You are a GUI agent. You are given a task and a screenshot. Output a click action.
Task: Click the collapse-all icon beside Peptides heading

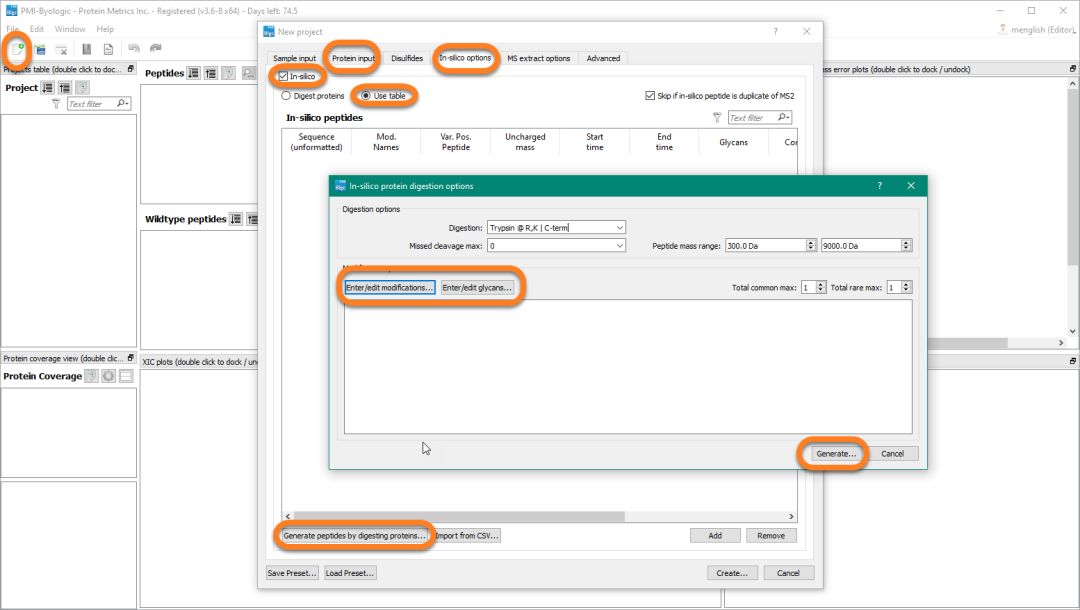tap(211, 73)
